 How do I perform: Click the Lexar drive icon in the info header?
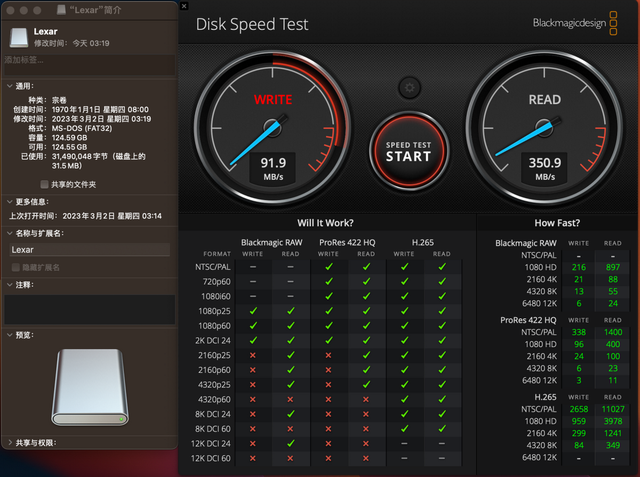pos(19,37)
